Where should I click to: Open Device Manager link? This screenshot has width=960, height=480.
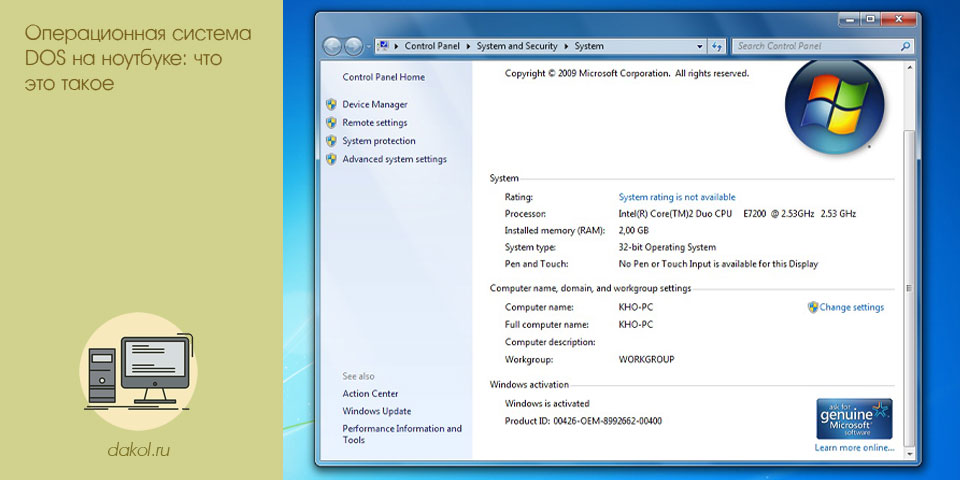(375, 105)
